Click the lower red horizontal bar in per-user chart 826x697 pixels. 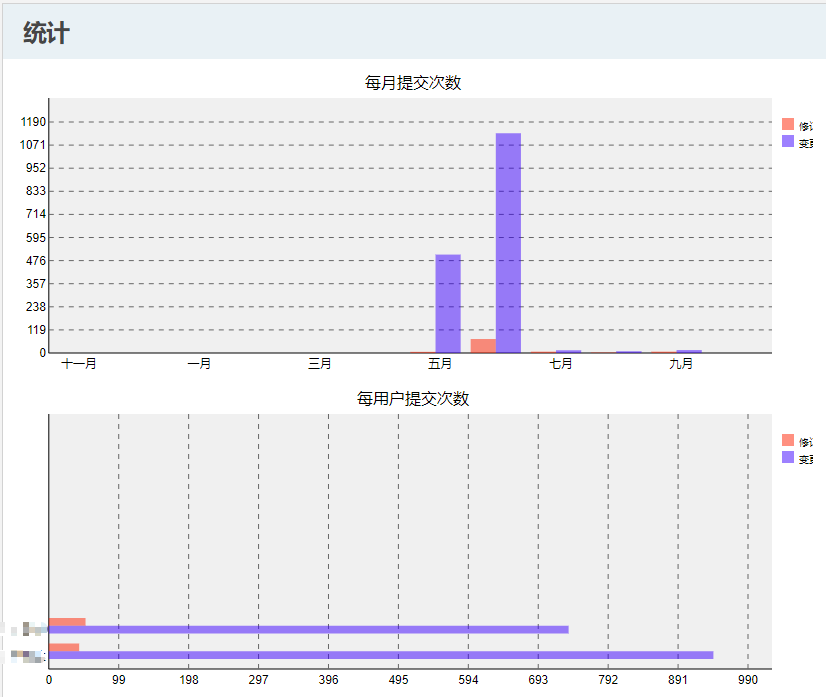tap(64, 647)
